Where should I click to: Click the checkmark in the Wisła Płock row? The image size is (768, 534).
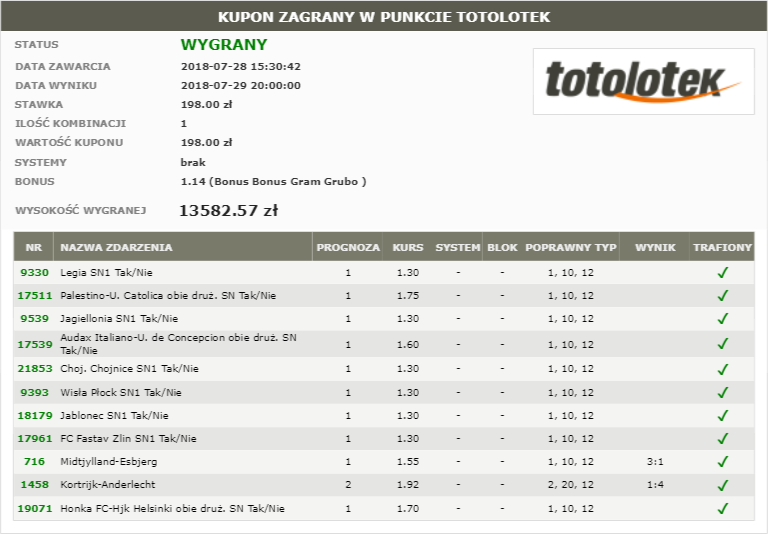point(722,392)
